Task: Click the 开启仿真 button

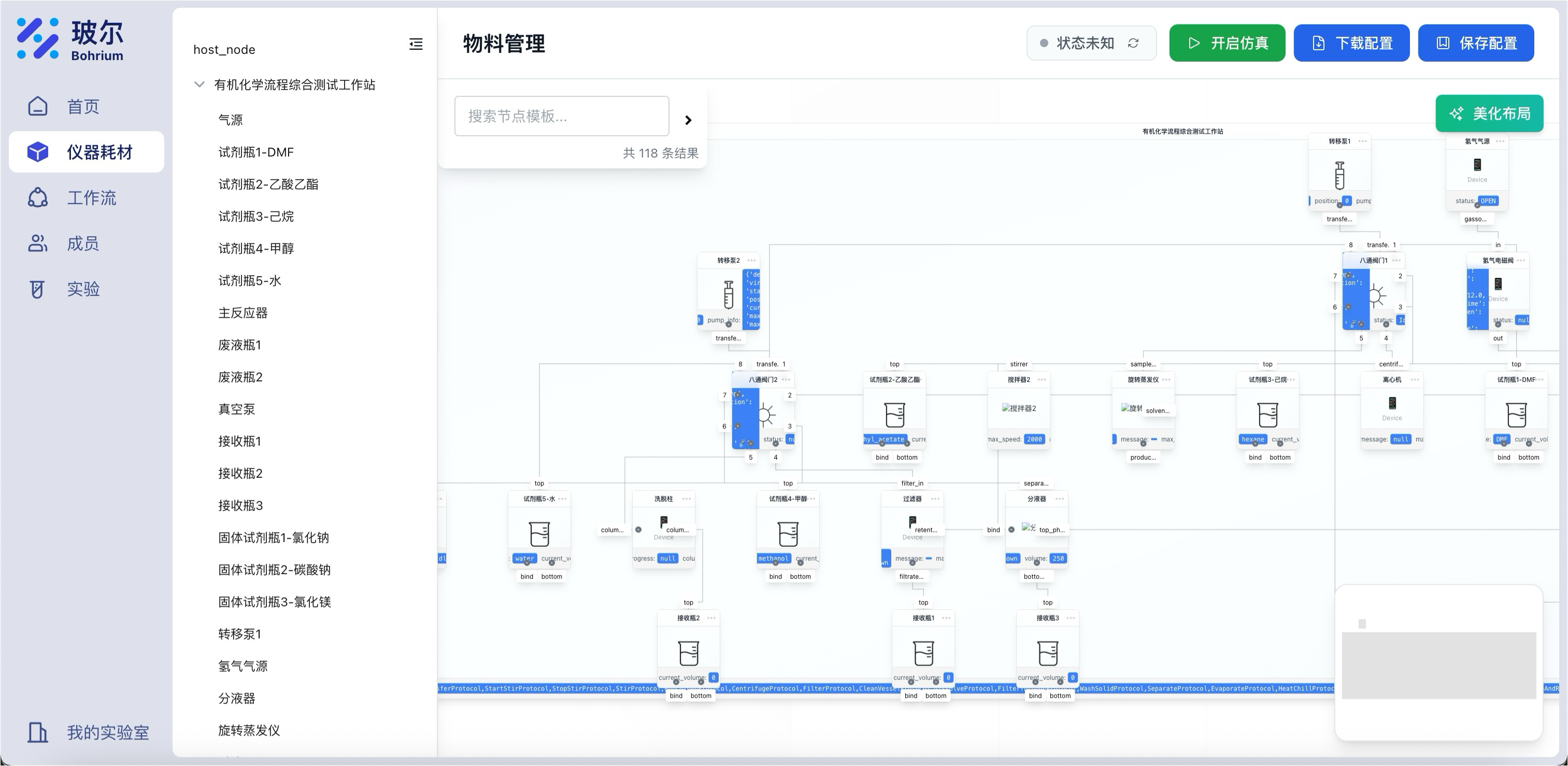Action: [1227, 43]
